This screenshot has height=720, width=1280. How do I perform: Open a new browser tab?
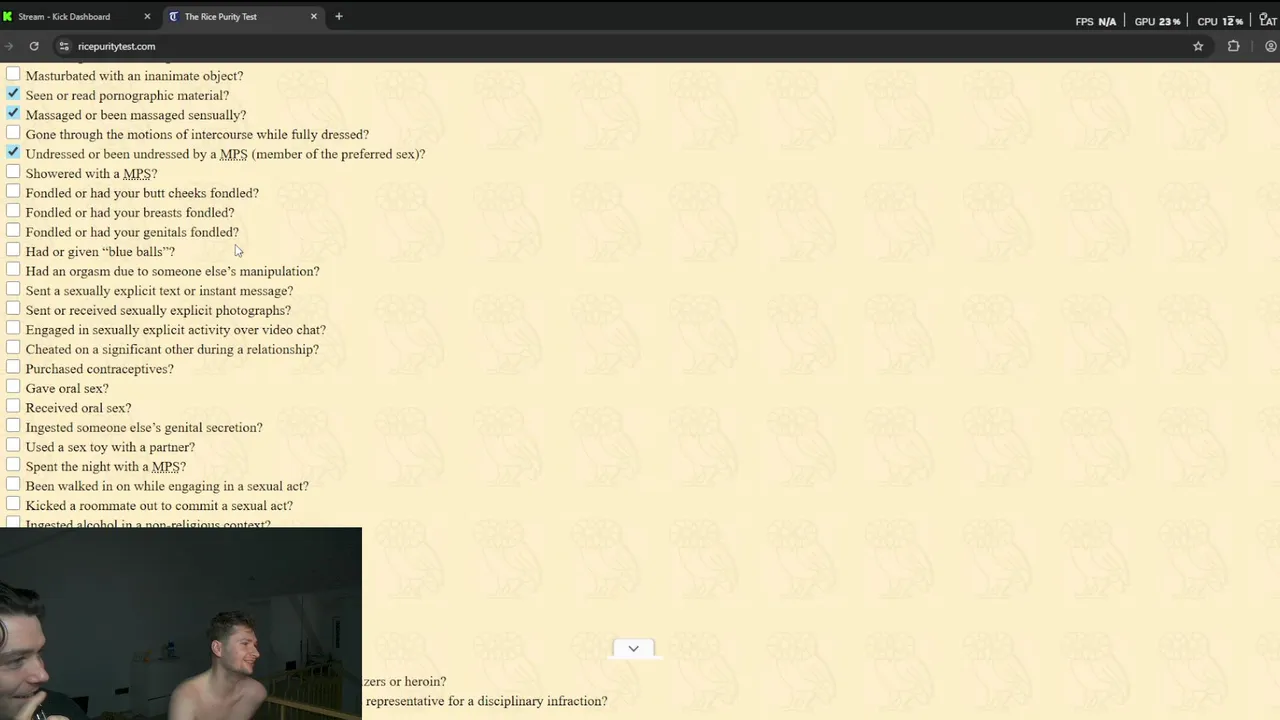[339, 16]
